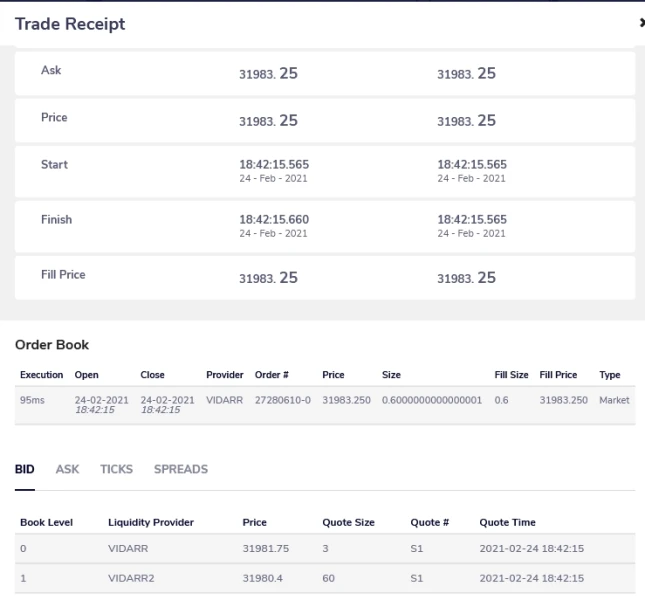Click the Start row label
The image size is (645, 600).
tap(54, 165)
